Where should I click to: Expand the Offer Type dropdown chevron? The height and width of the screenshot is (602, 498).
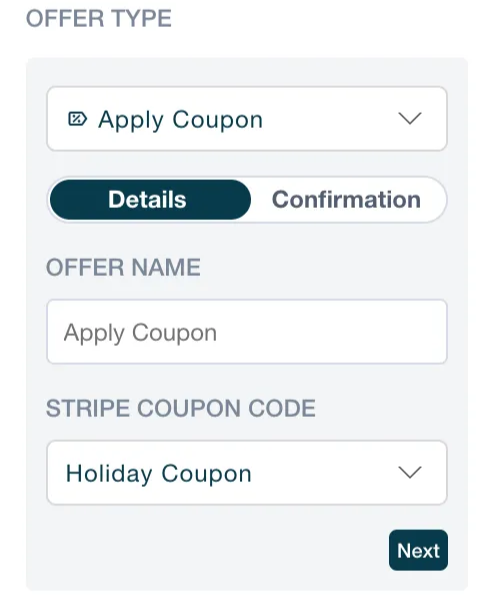410,119
